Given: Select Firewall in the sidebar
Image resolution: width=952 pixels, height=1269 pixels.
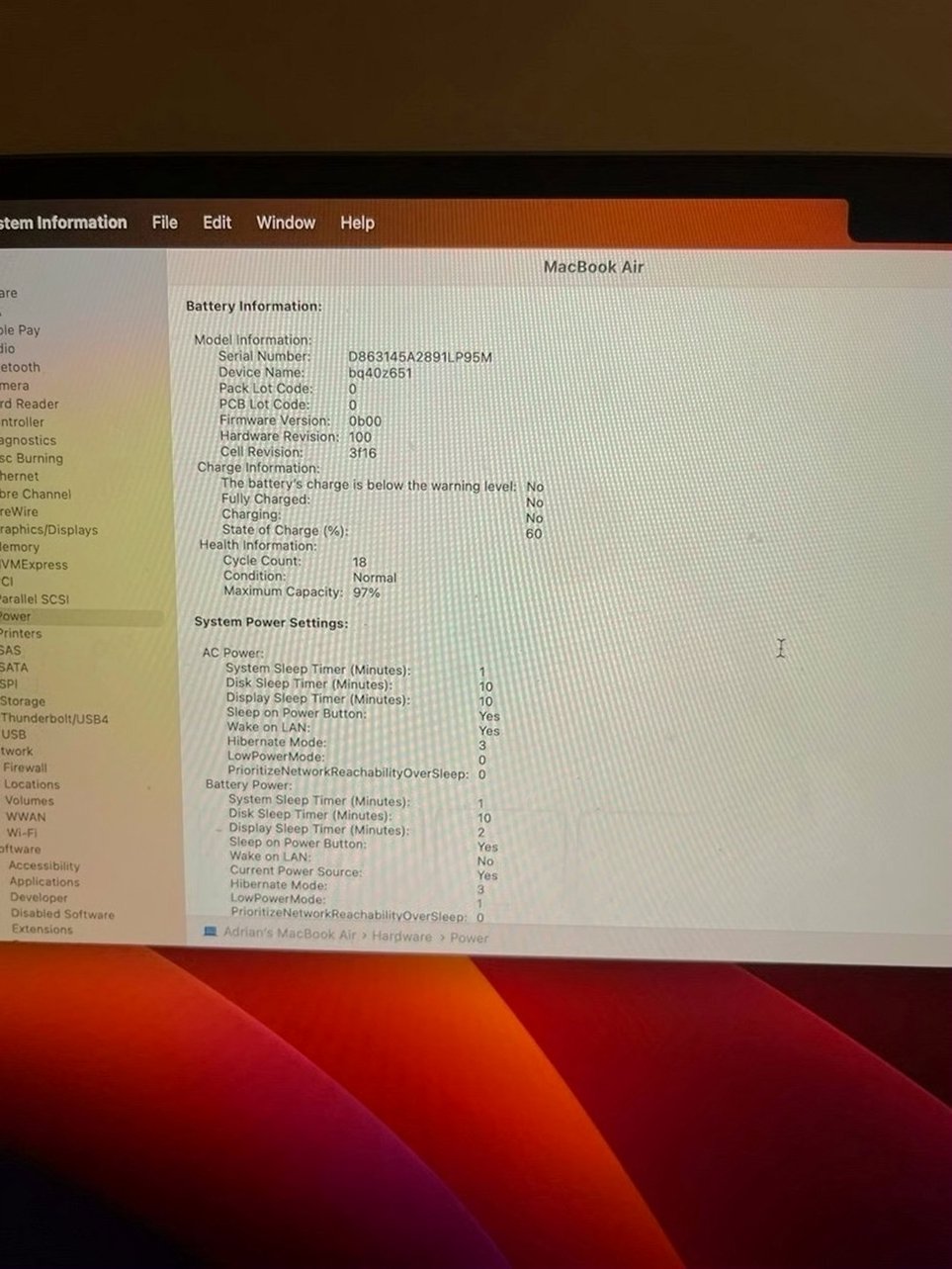Looking at the screenshot, I should [25, 768].
